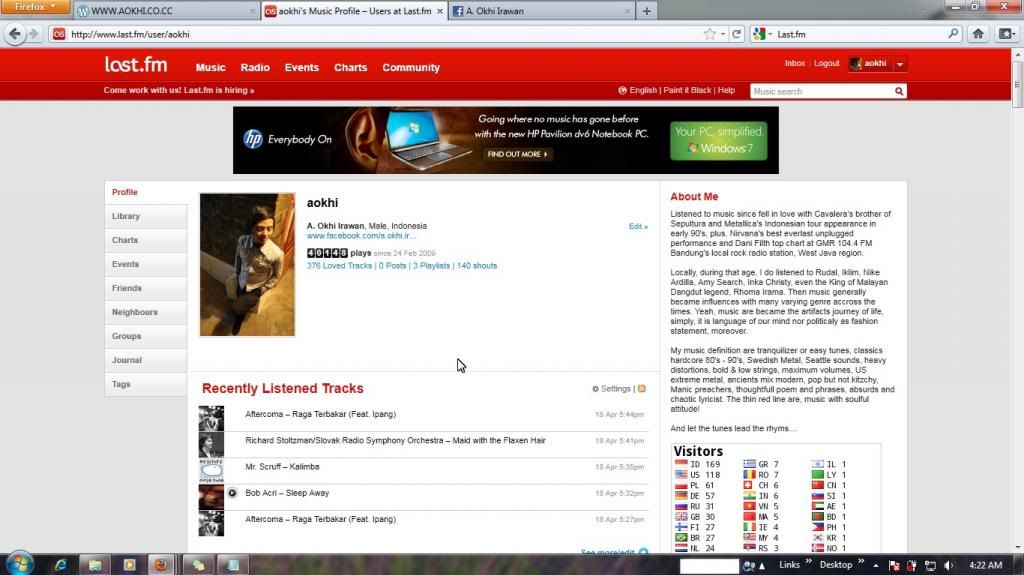Open the 140 shouts link
Viewport: 1024px width, 575px height.
477,266
